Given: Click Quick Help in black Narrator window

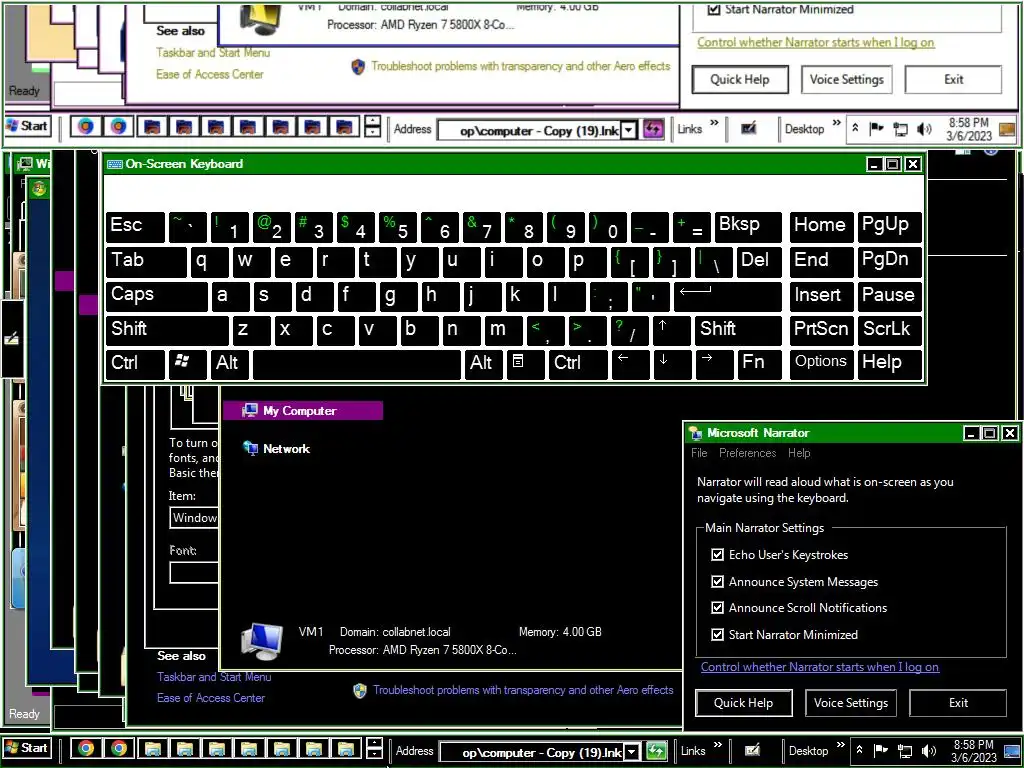Looking at the screenshot, I should point(743,703).
